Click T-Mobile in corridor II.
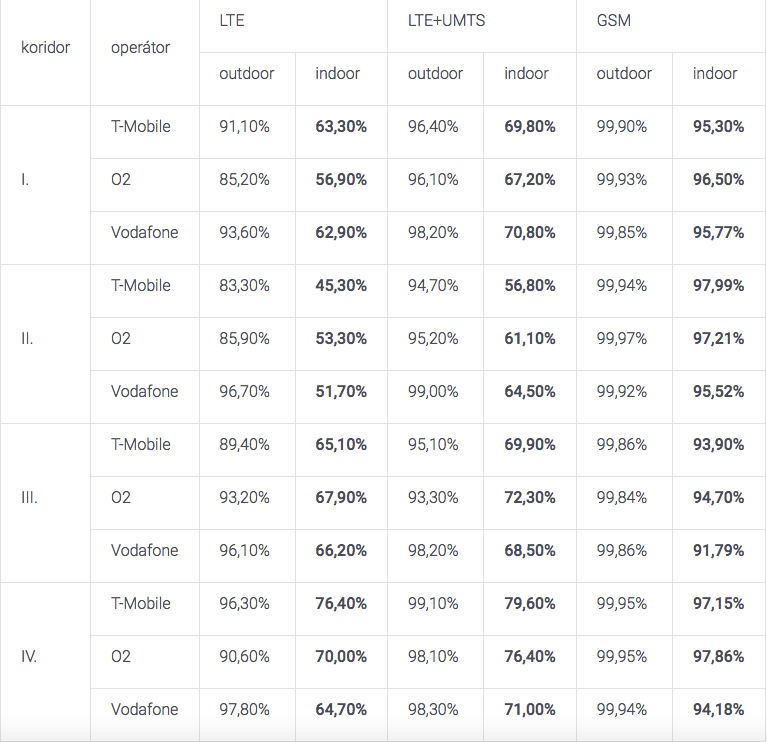 (x=140, y=285)
